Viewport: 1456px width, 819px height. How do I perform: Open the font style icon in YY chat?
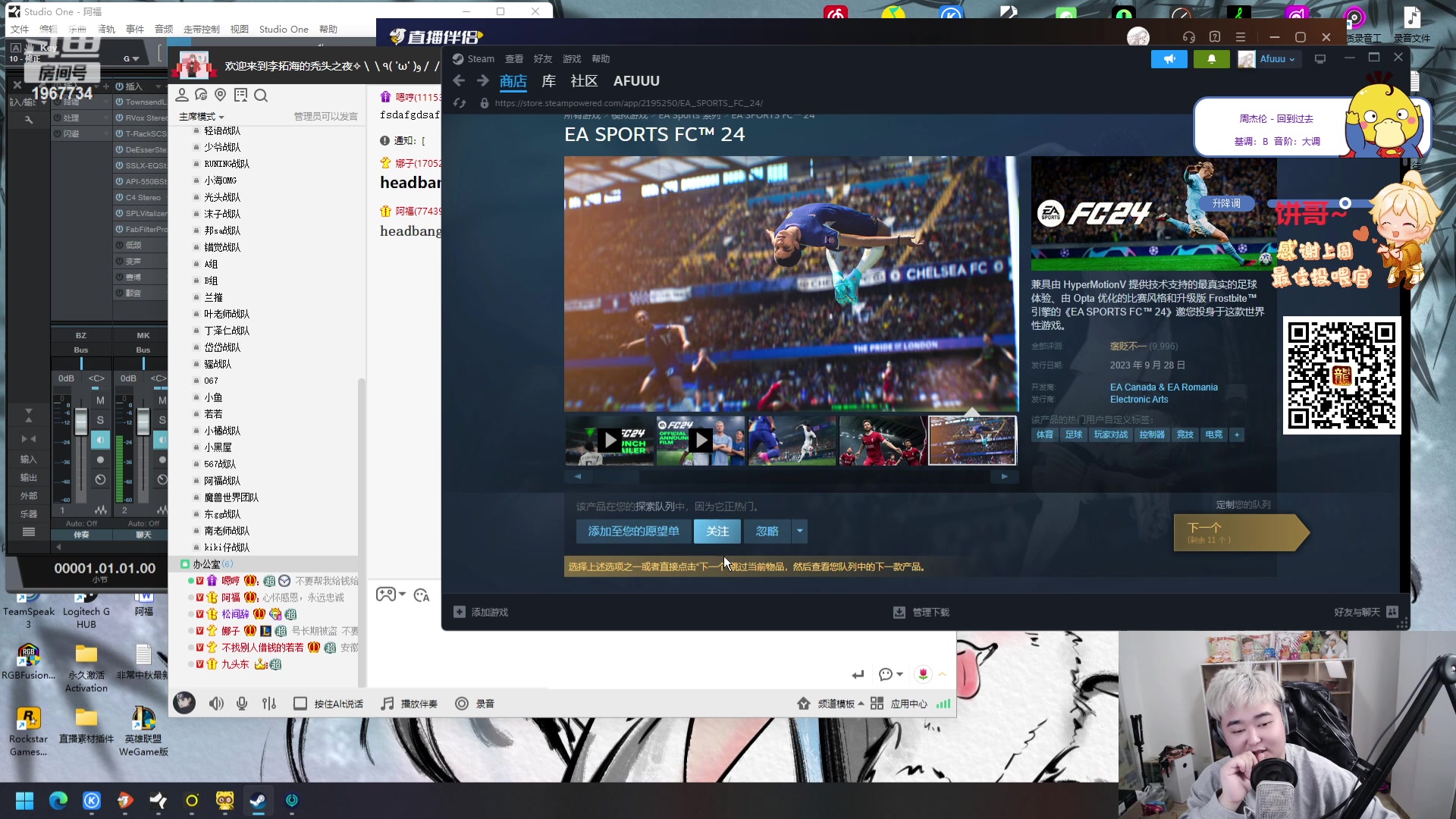click(x=422, y=595)
